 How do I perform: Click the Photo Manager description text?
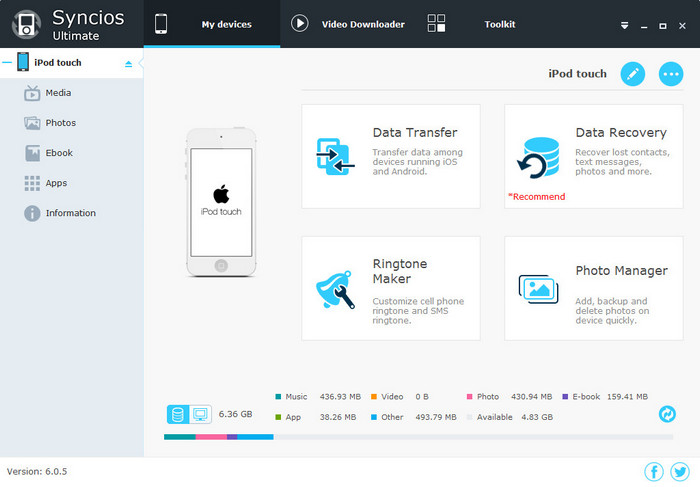coord(612,311)
